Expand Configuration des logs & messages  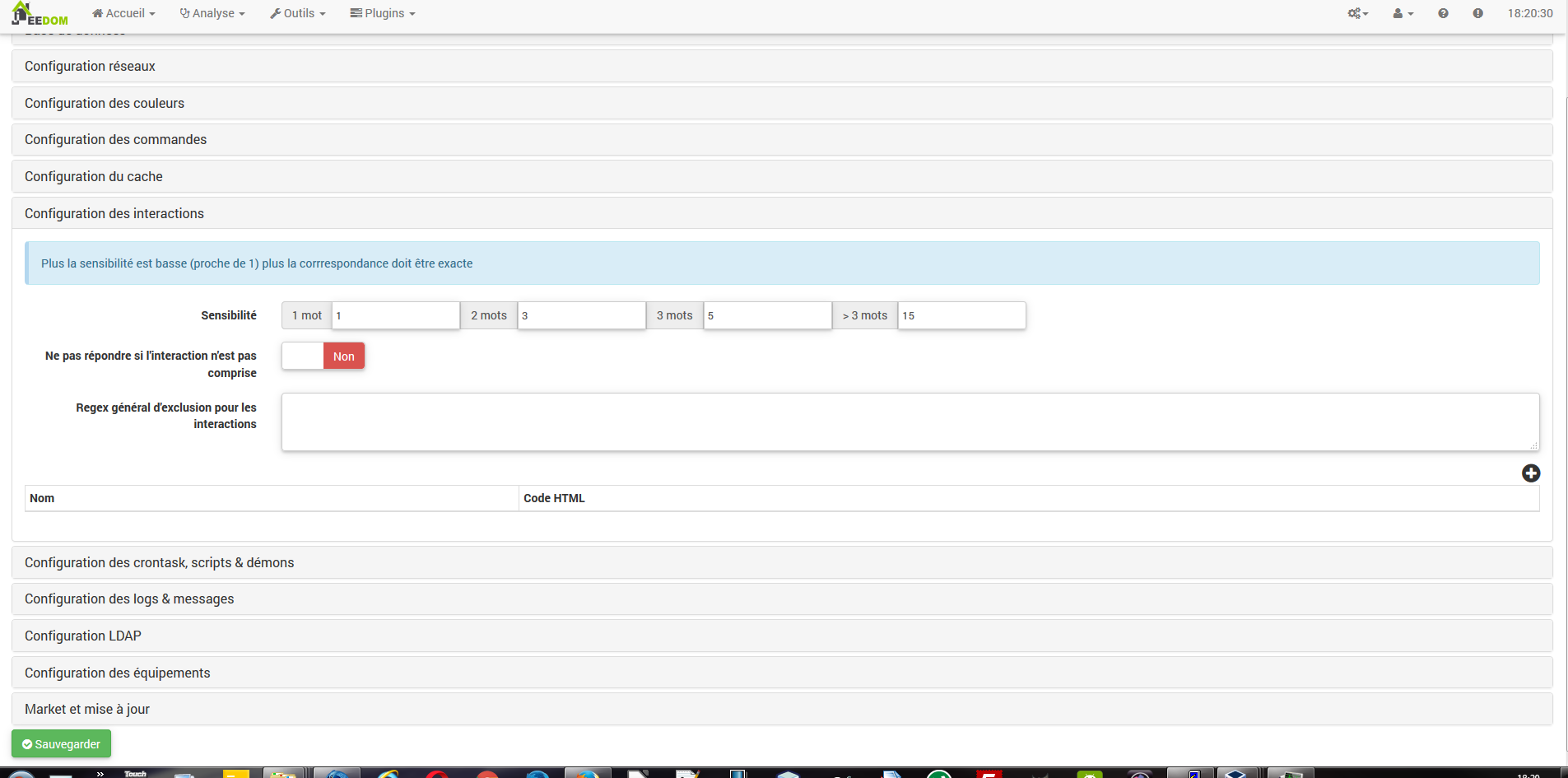tap(129, 599)
